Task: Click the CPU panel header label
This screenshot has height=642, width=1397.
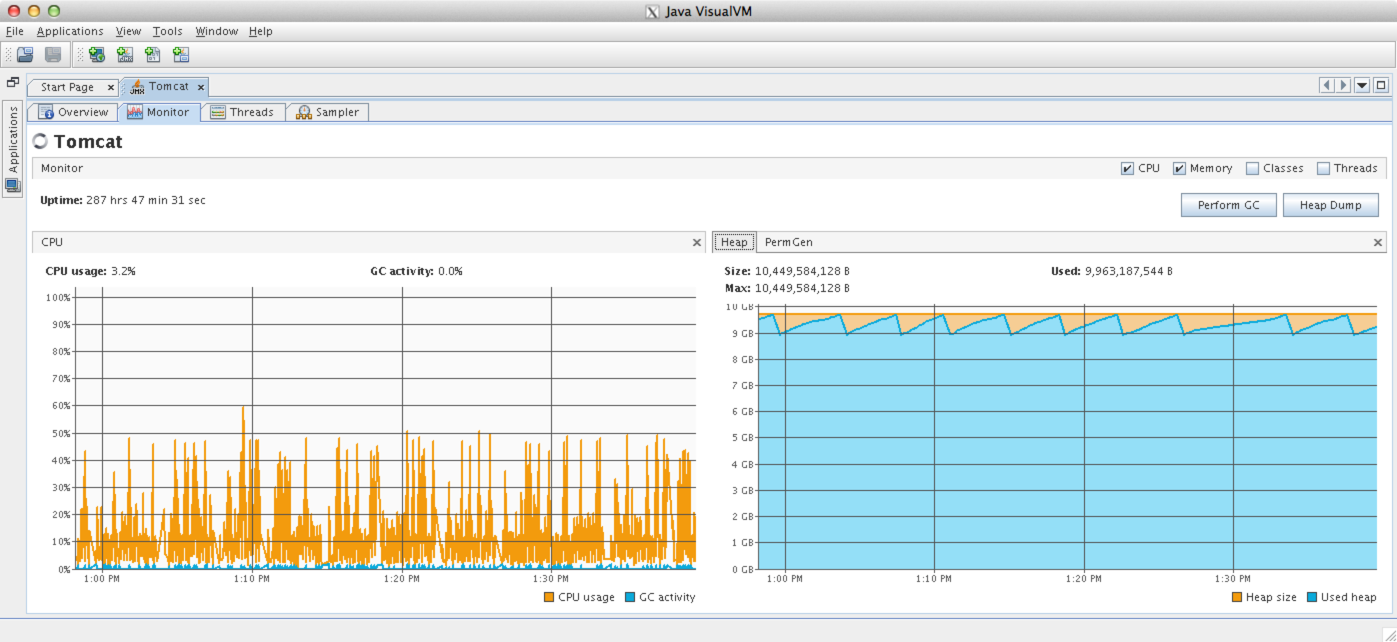Action: click(51, 242)
